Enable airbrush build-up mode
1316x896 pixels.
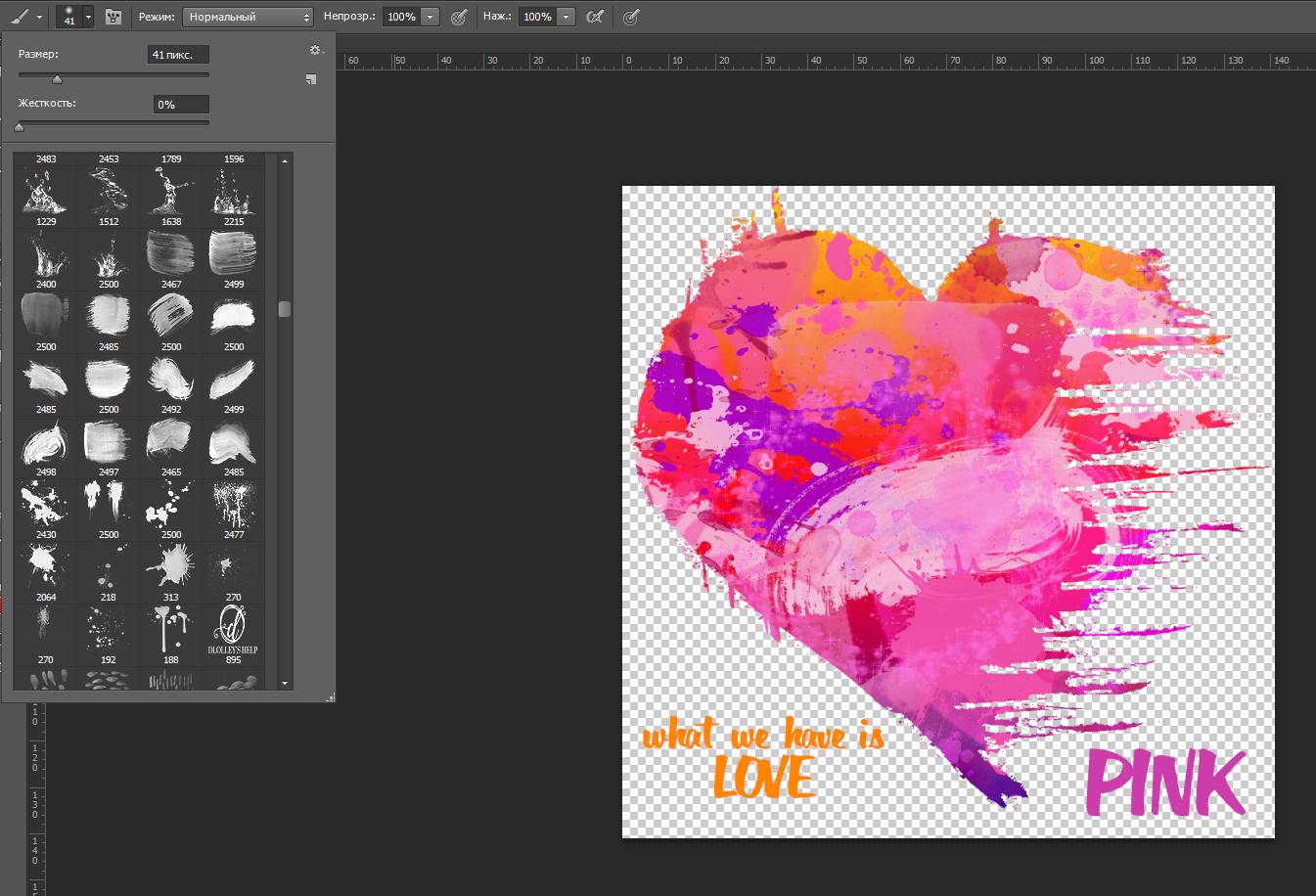pyautogui.click(x=594, y=17)
